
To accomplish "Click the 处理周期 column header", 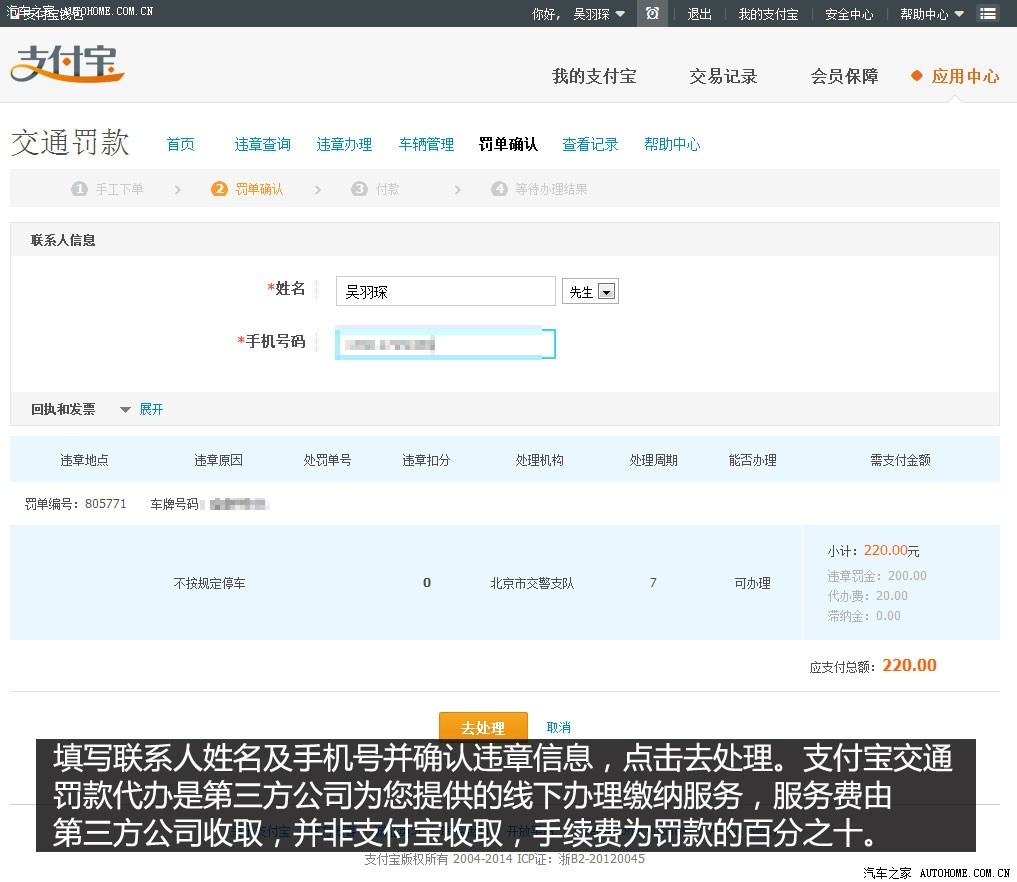I will click(654, 460).
